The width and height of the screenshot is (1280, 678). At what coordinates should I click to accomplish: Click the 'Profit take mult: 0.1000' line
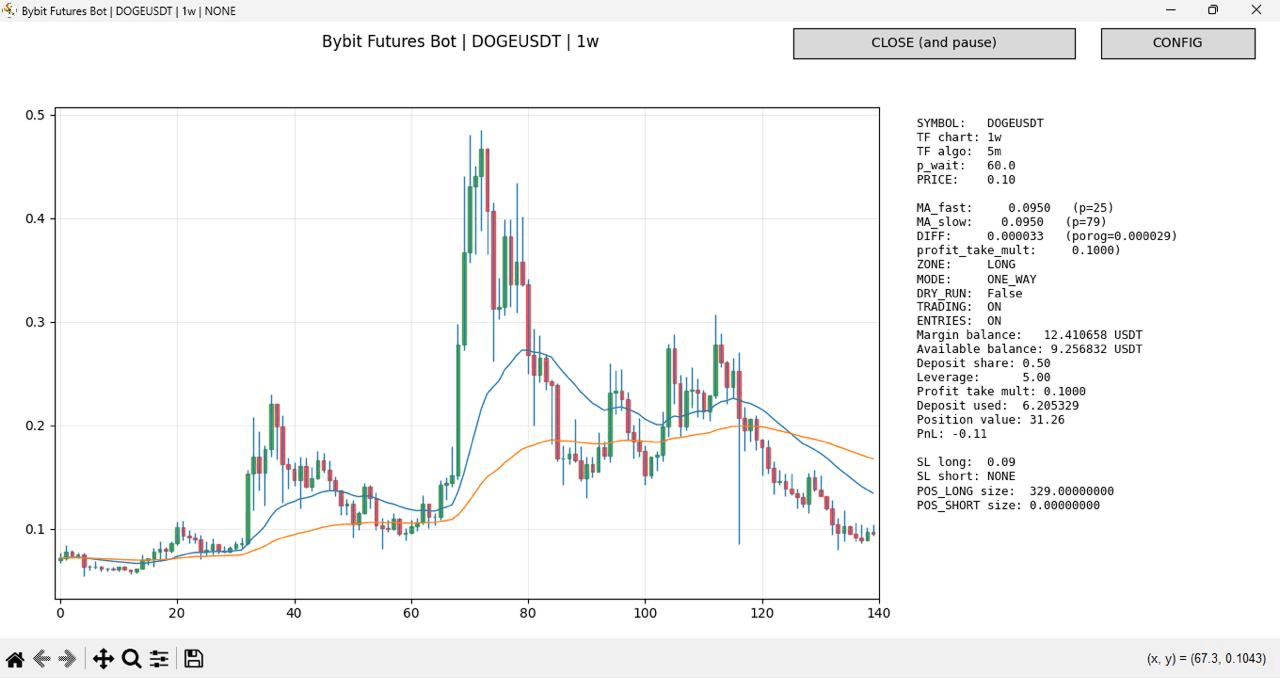tap(1001, 391)
